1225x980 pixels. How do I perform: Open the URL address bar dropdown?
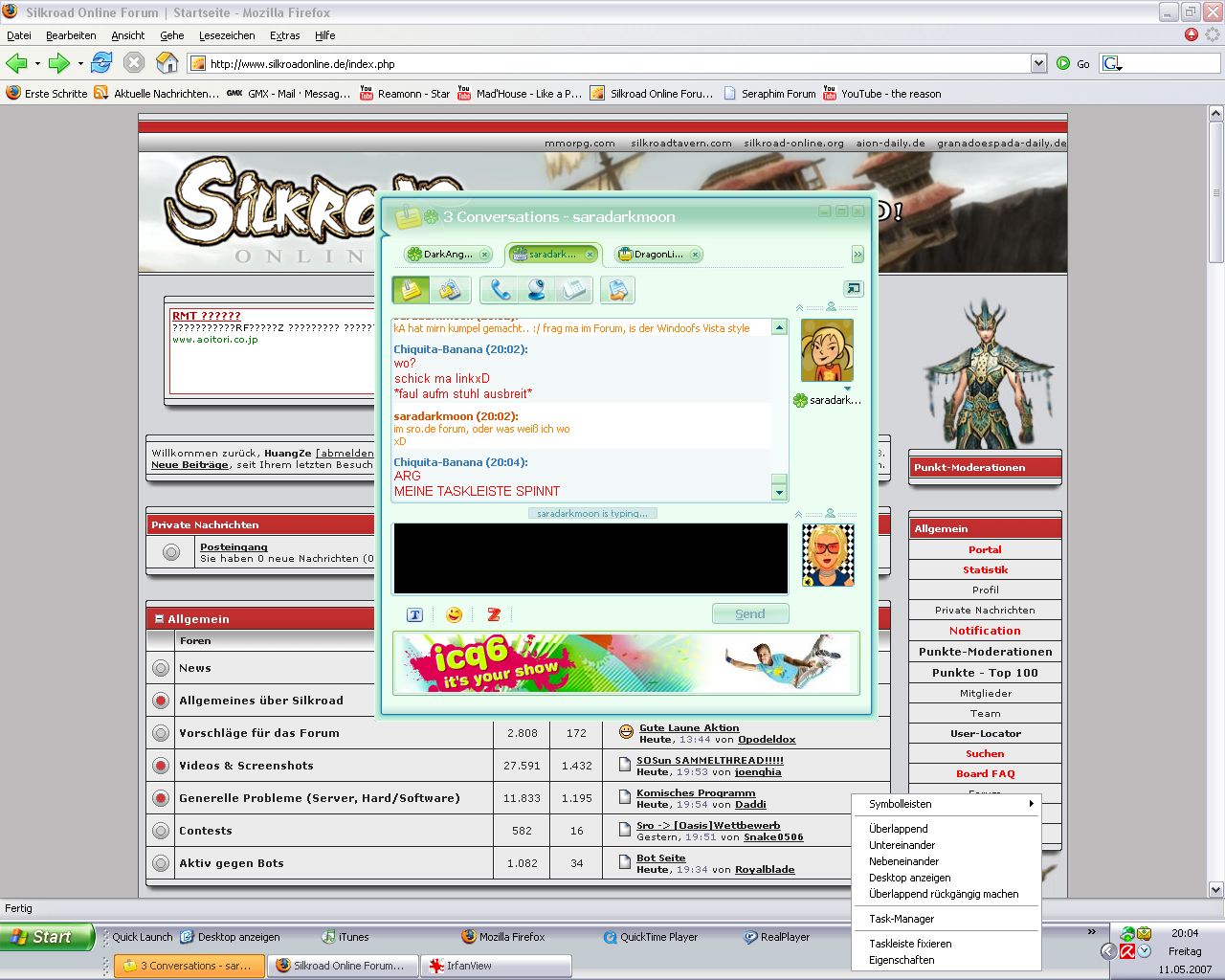[x=1038, y=63]
